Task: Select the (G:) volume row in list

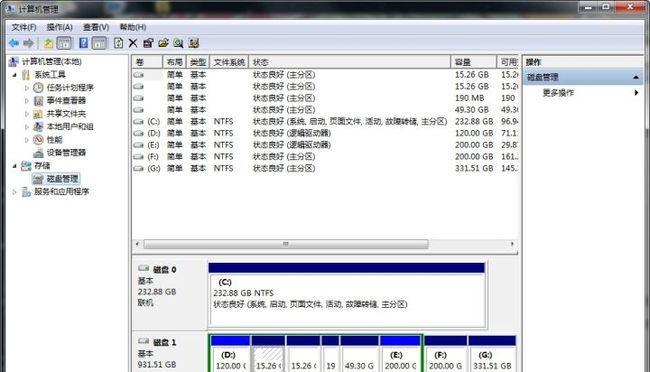Action: coord(325,168)
